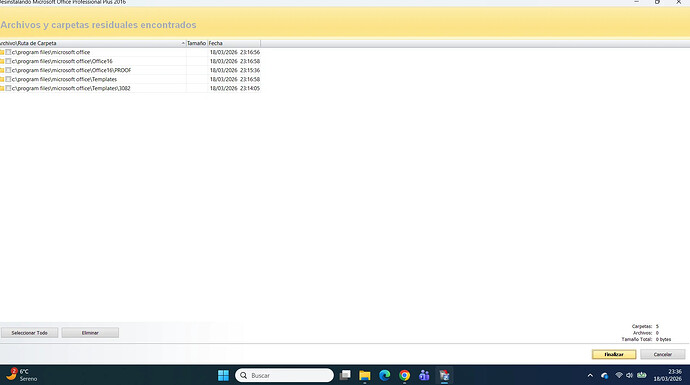Select the row ending in microsoft office\Templates
690x385 pixels.
(64, 79)
